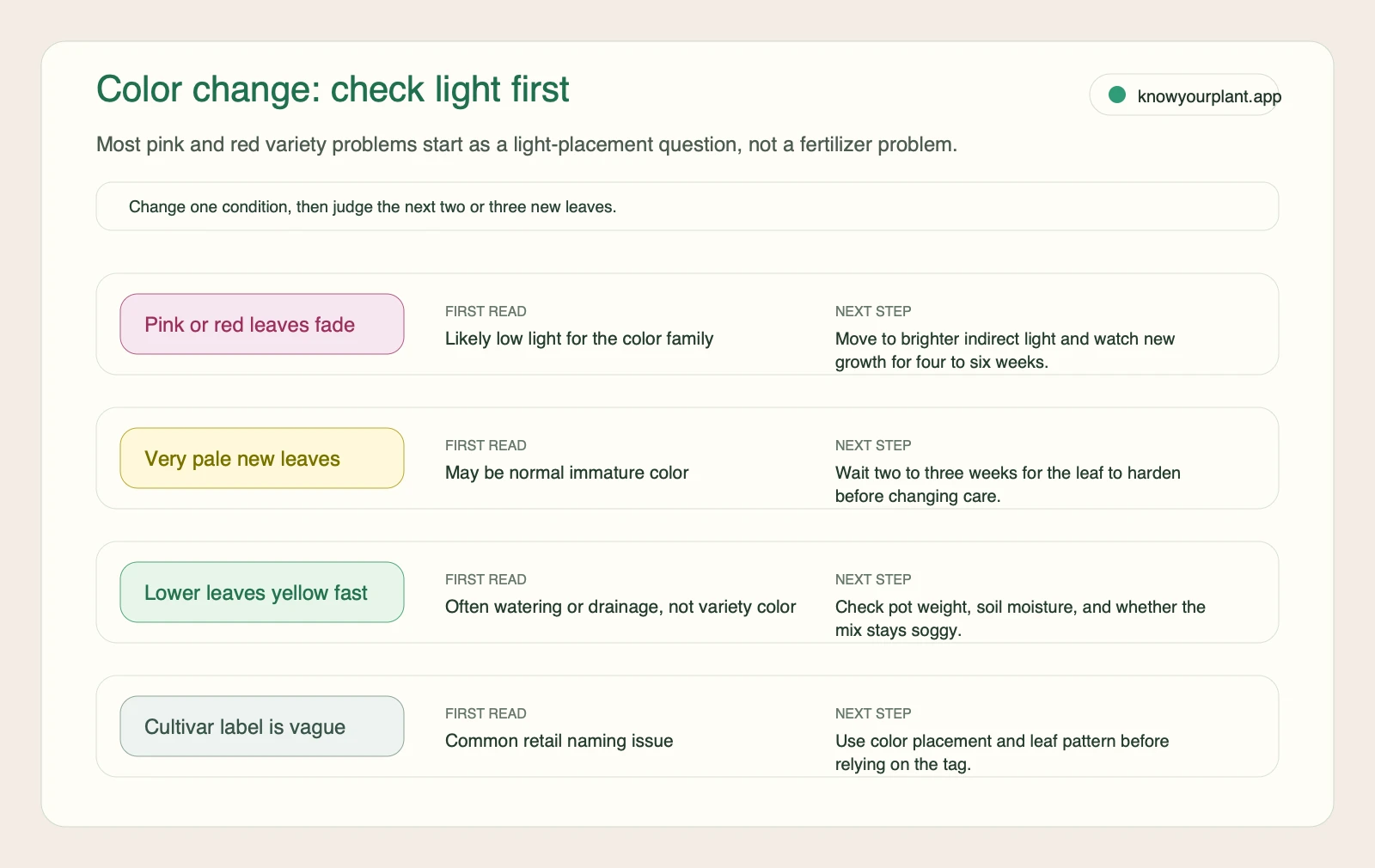Click 'May be normal immature color' text
Image resolution: width=1375 pixels, height=868 pixels.
567,473
